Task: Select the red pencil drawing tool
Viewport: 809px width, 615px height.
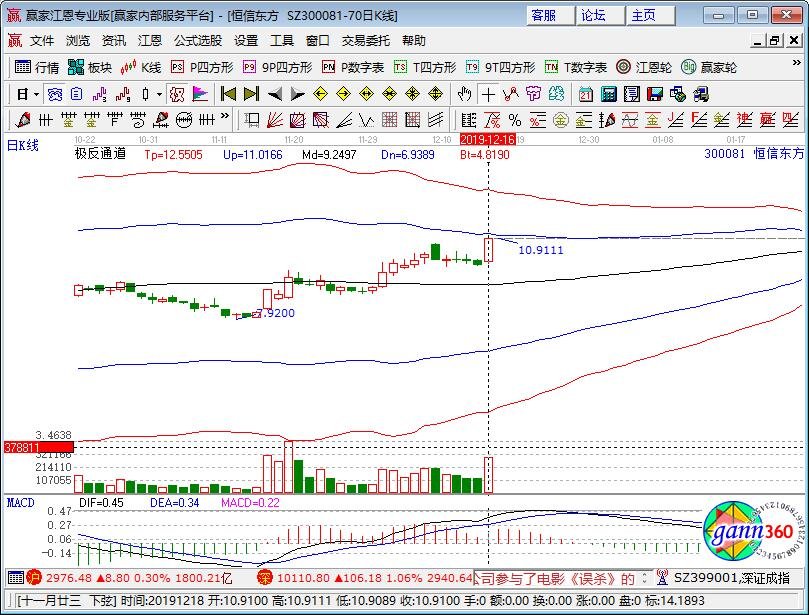Action: (x=23, y=120)
